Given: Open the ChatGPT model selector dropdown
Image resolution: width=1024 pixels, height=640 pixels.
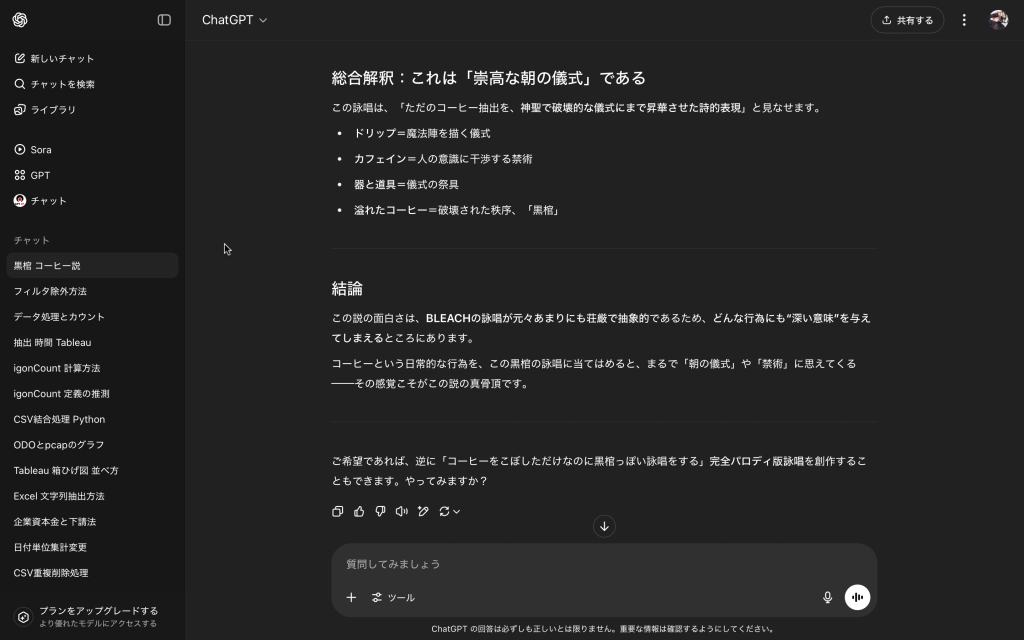Looking at the screenshot, I should tap(235, 20).
